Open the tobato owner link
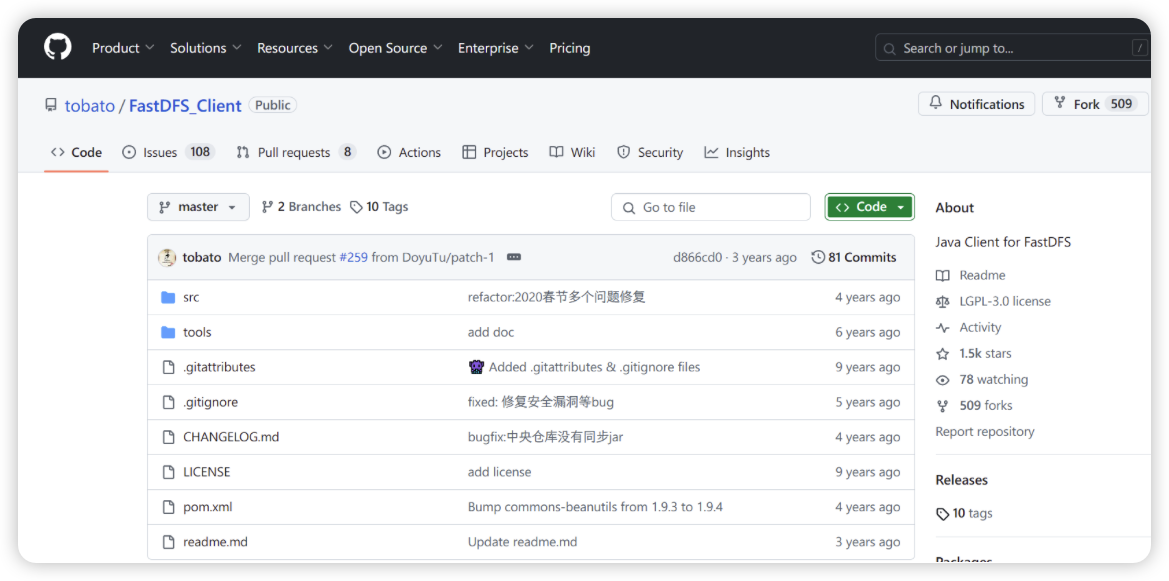The width and height of the screenshot is (1169, 581). (x=89, y=106)
